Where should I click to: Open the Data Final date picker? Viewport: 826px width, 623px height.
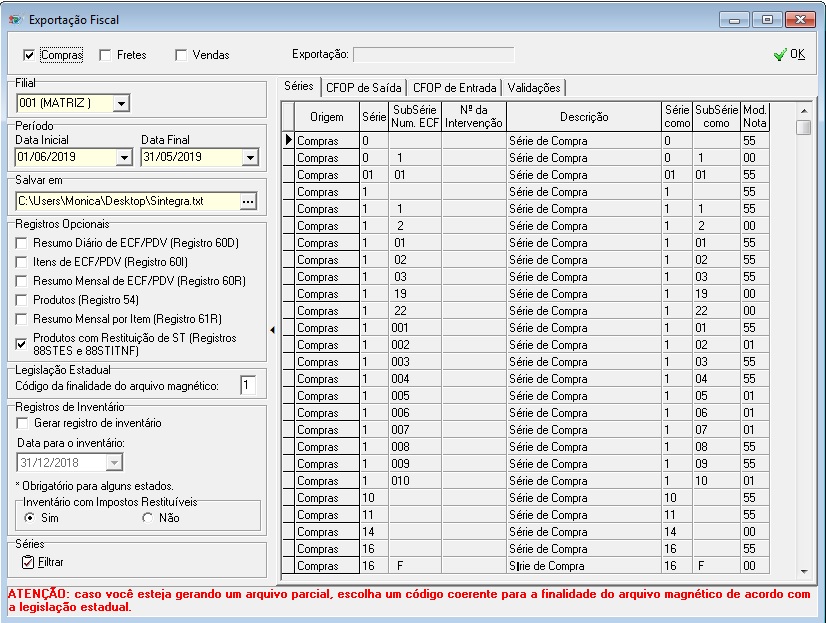(x=249, y=158)
